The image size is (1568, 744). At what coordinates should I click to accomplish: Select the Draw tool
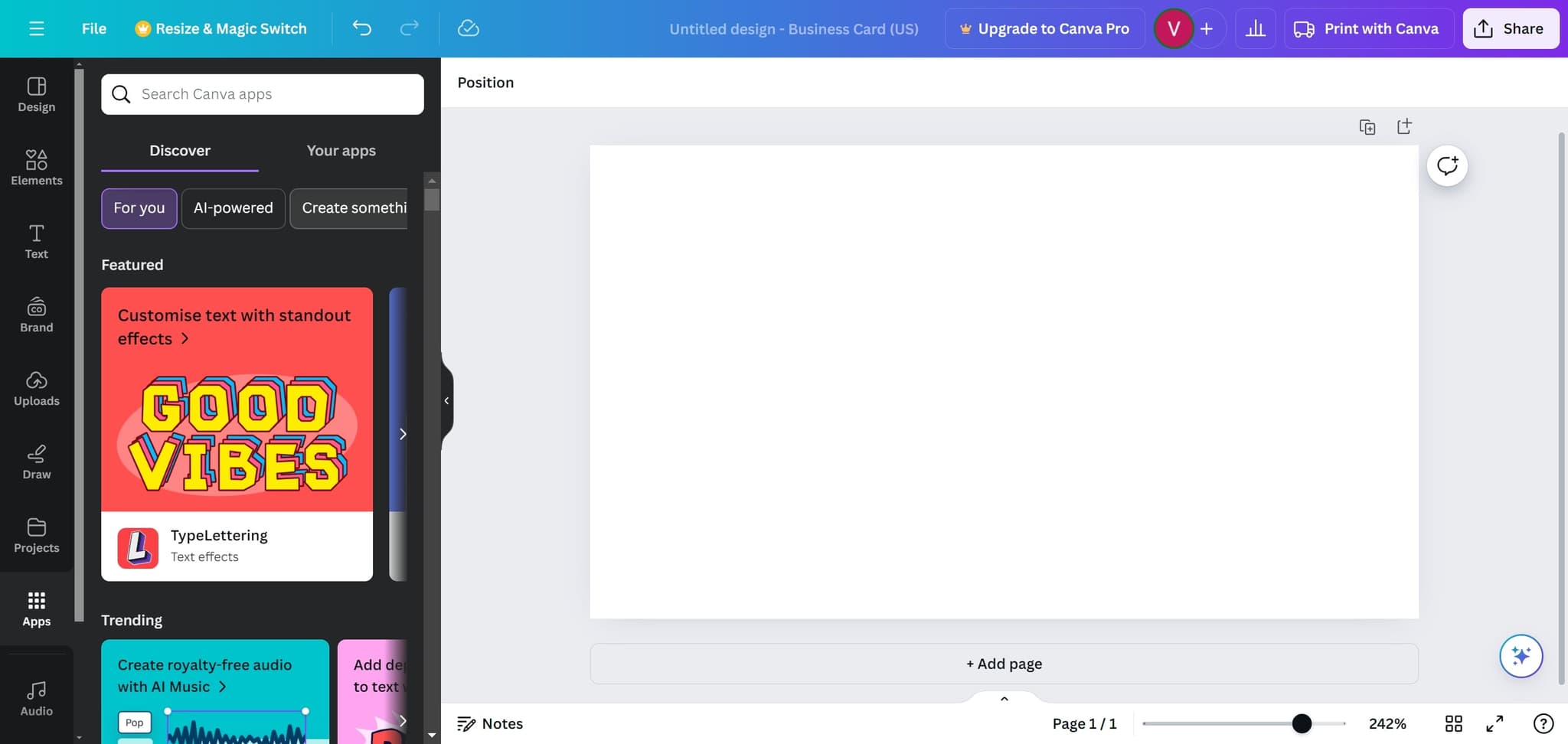click(x=36, y=462)
